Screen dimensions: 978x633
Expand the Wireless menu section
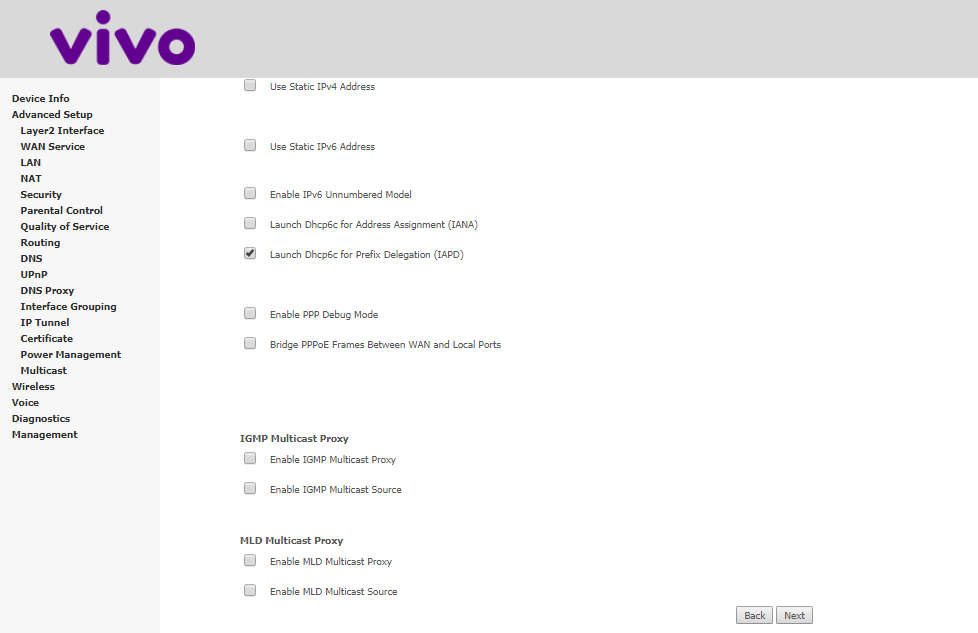pyautogui.click(x=33, y=387)
